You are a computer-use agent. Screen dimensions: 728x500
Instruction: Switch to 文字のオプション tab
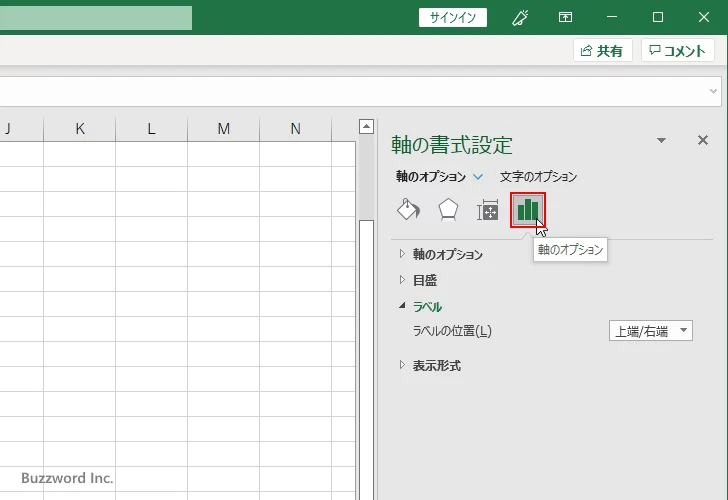coord(538,176)
